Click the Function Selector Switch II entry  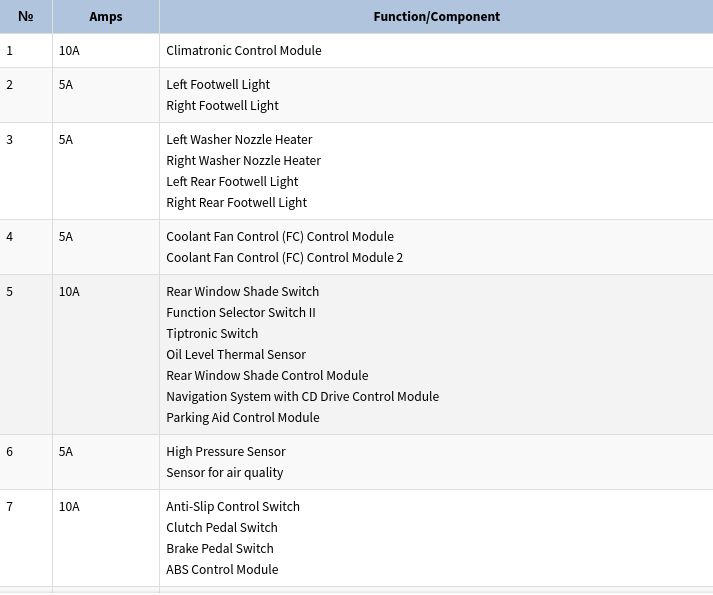241,313
